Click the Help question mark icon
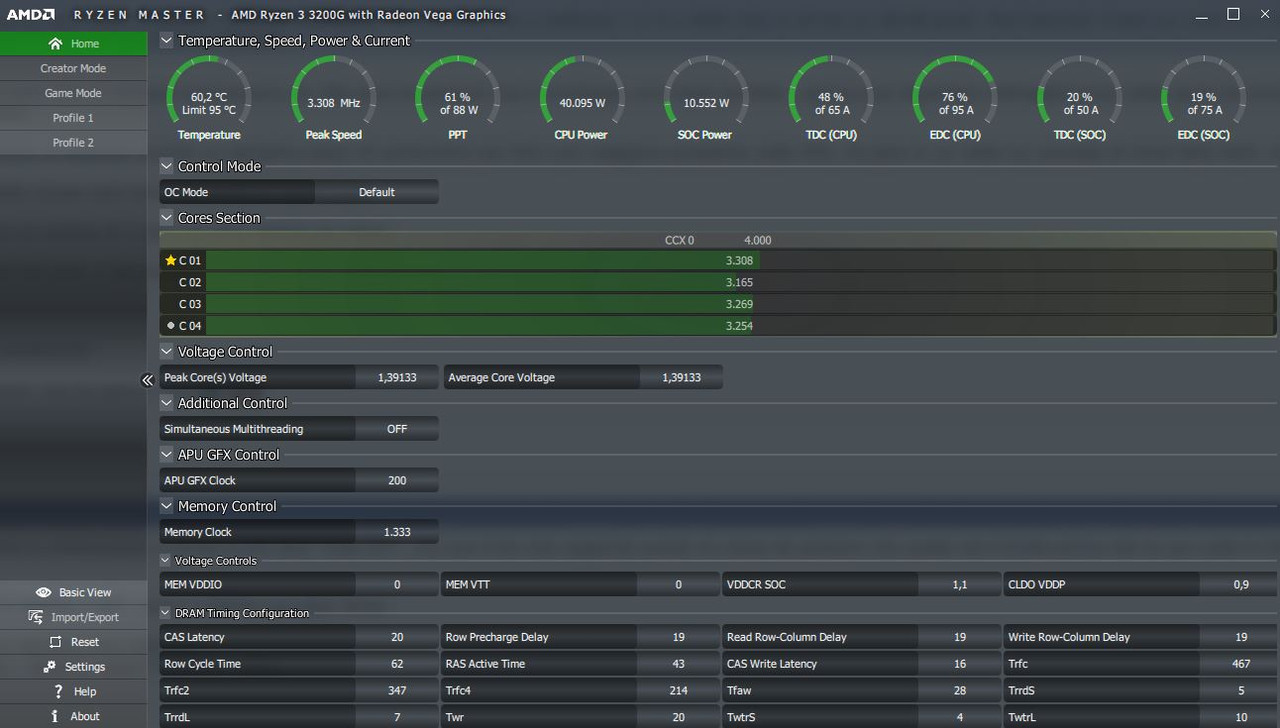Screen dimensions: 1280x728 tap(59, 691)
